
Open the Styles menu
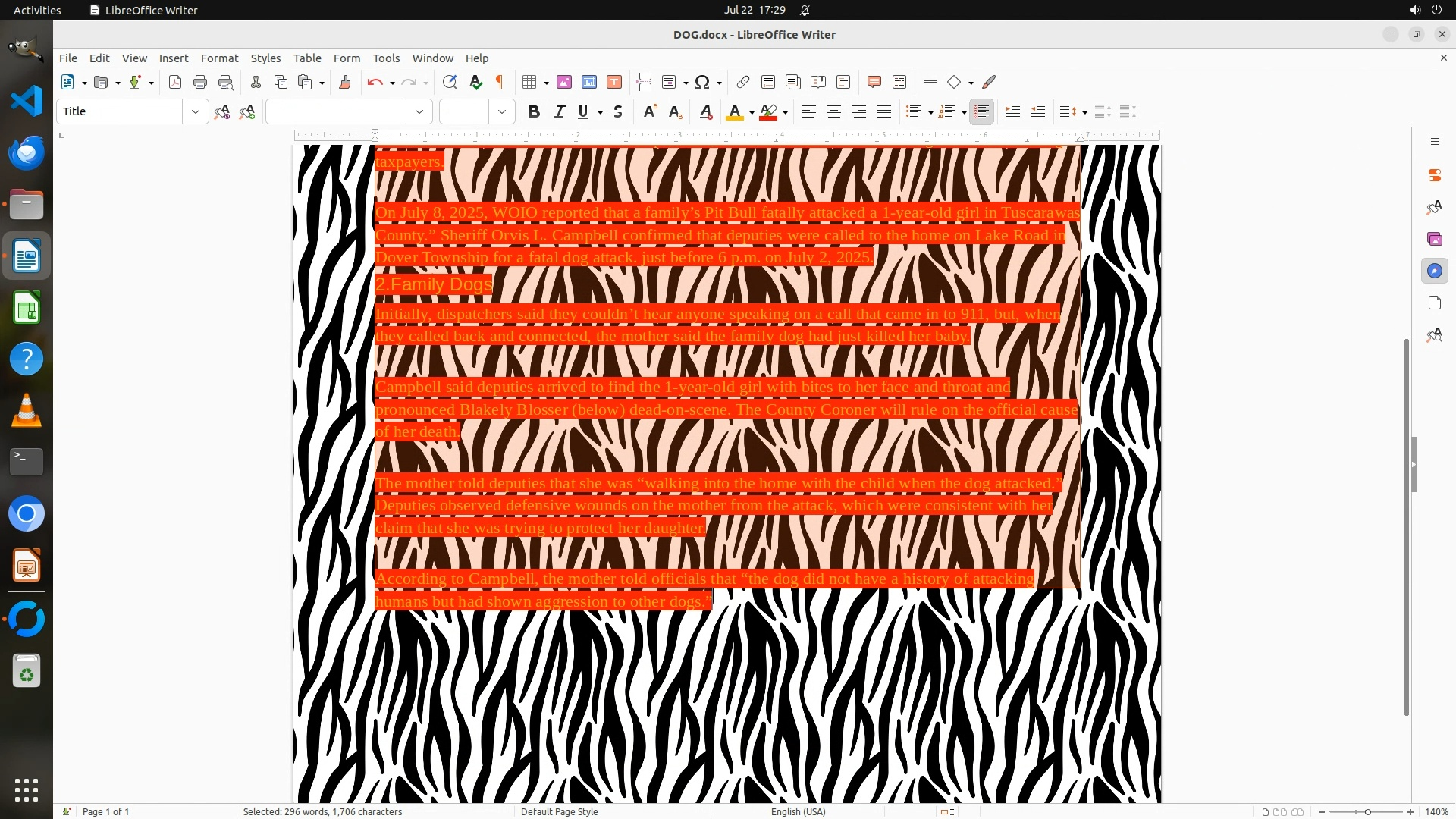pos(265,58)
